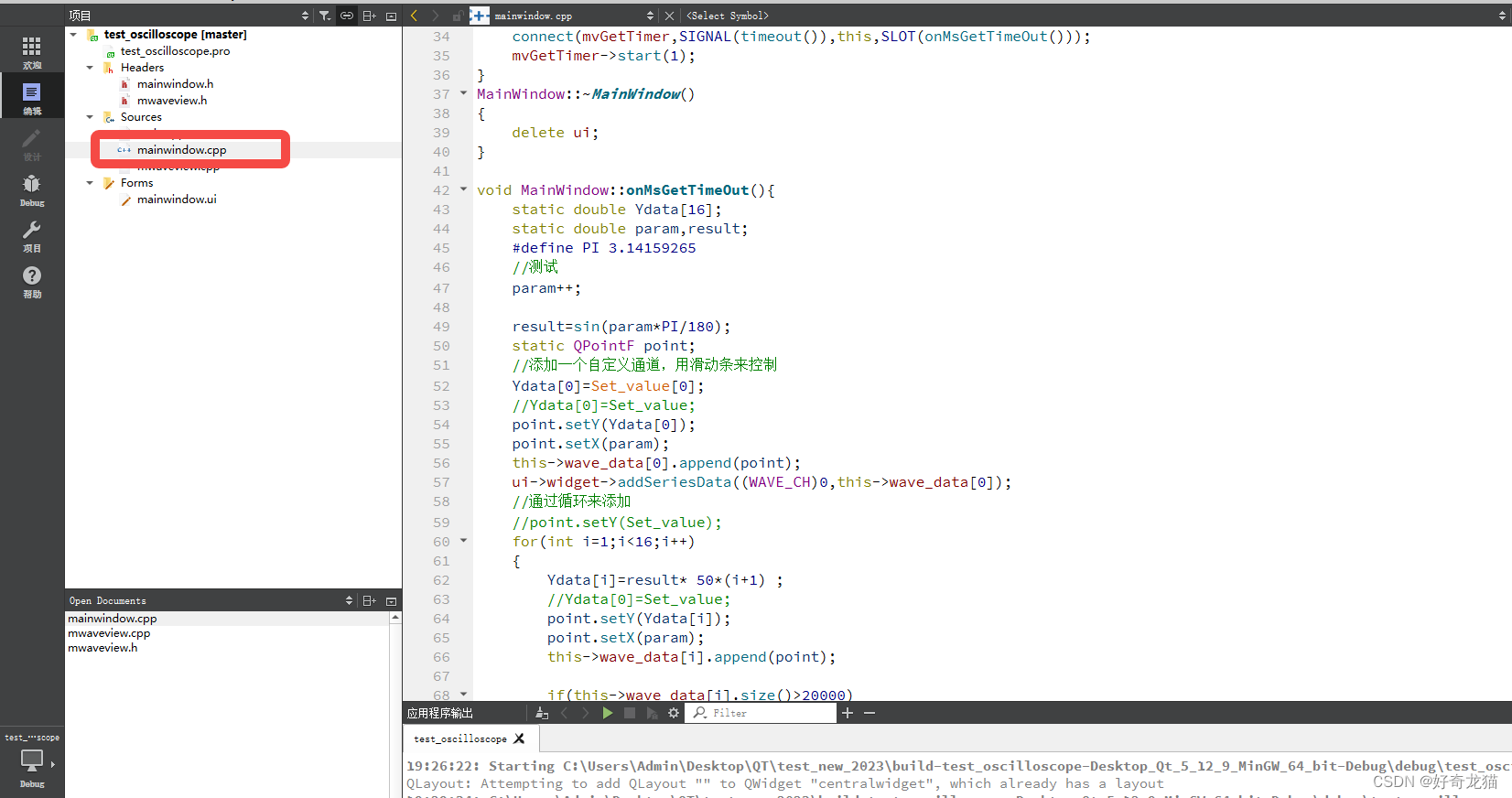Viewport: 1512px width, 798px height.
Task: Go forward in editor navigation history
Action: pyautogui.click(x=436, y=16)
